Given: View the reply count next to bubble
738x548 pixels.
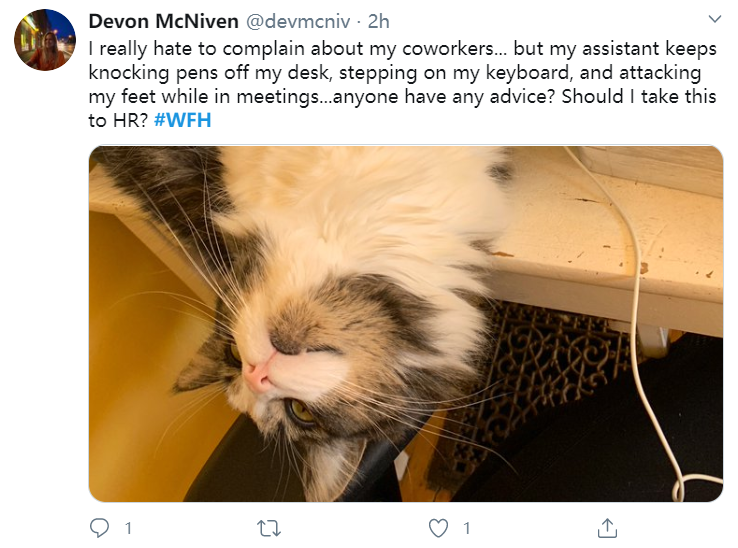Looking at the screenshot, I should click(x=128, y=528).
